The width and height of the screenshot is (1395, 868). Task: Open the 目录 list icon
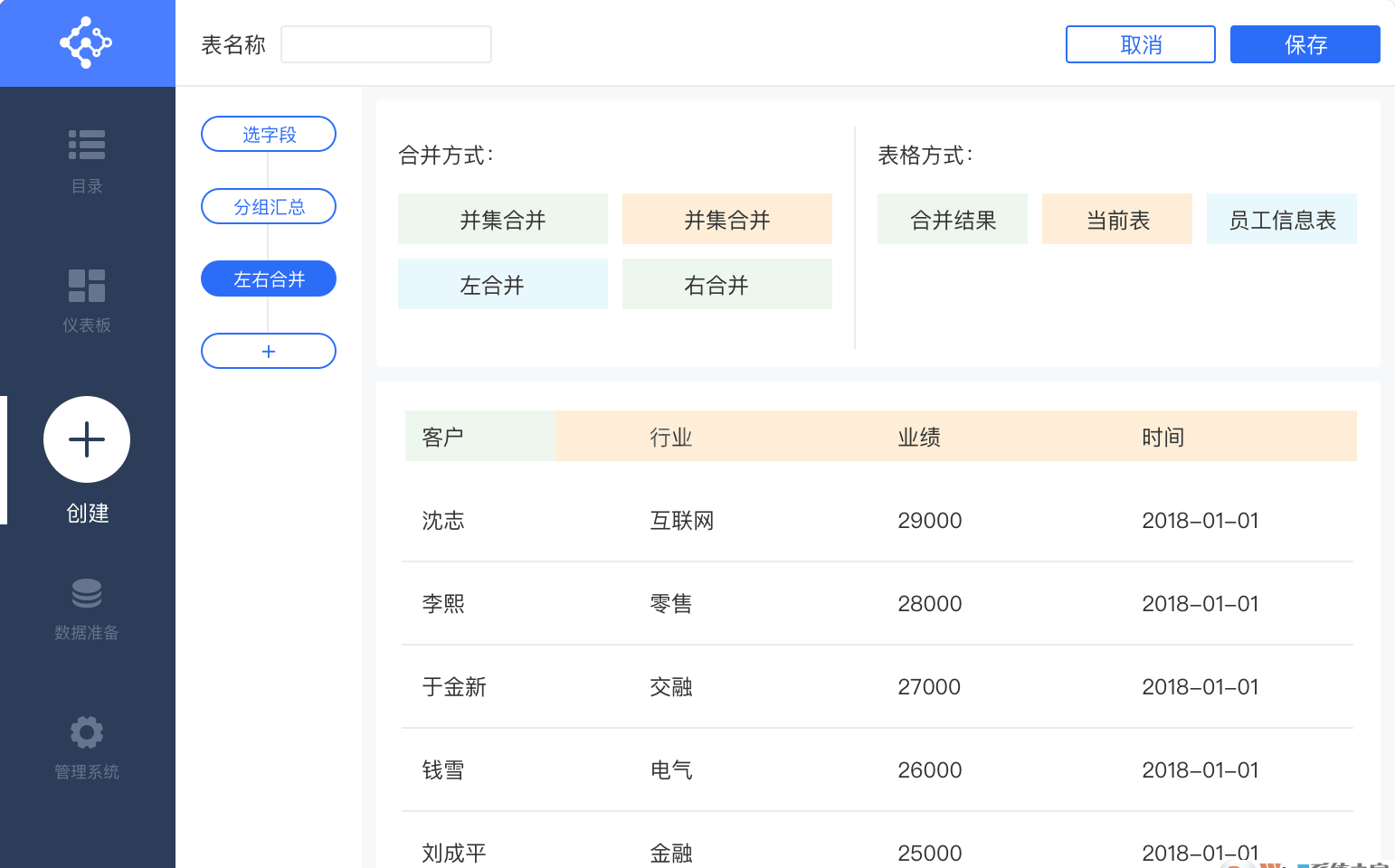[x=87, y=145]
